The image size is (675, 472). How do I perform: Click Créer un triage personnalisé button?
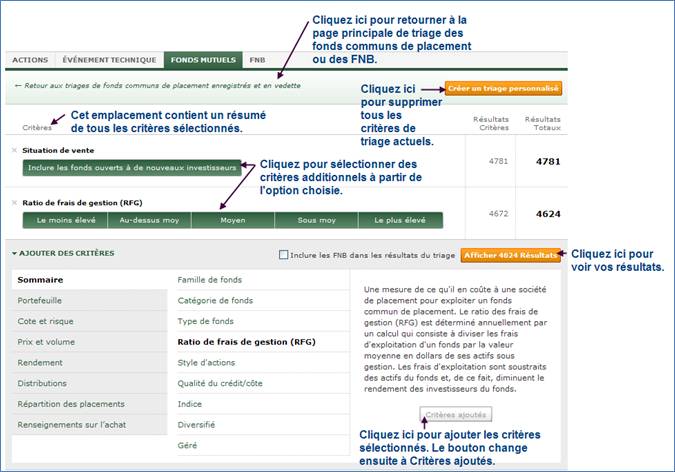(503, 88)
